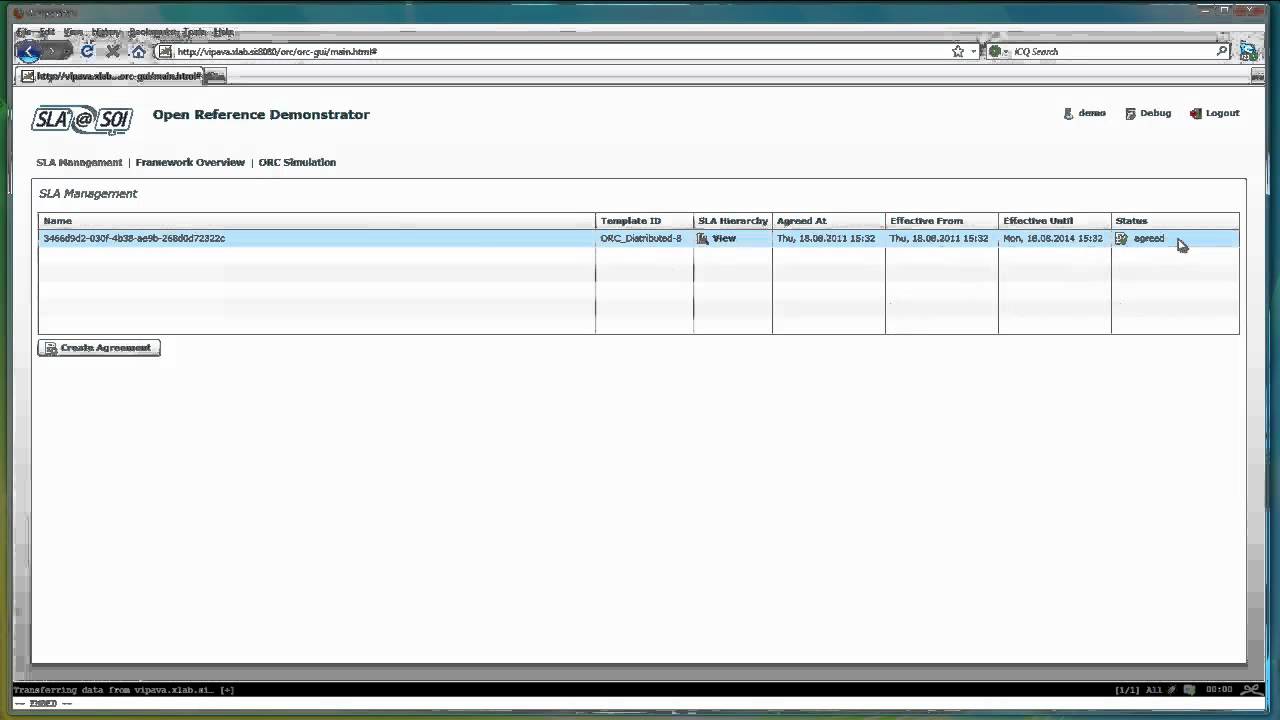Select the vipava.xlab orc-gui browser tab
This screenshot has width=1280, height=720.
click(x=110, y=76)
